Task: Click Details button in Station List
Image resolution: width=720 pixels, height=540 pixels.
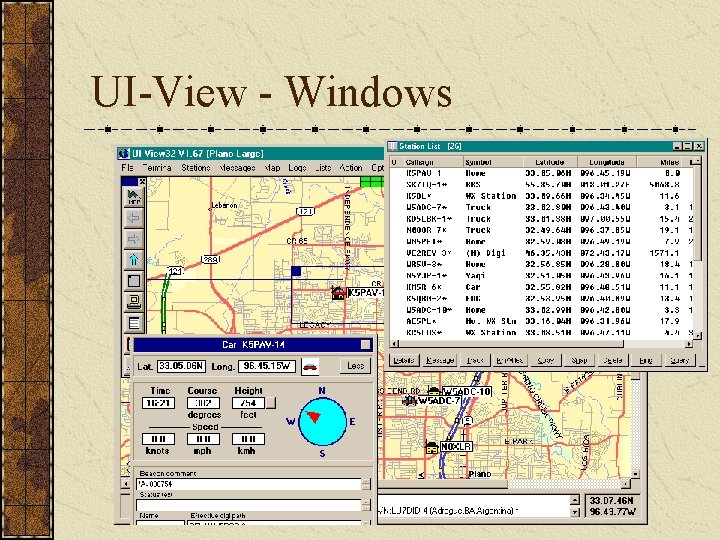Action: click(x=404, y=360)
